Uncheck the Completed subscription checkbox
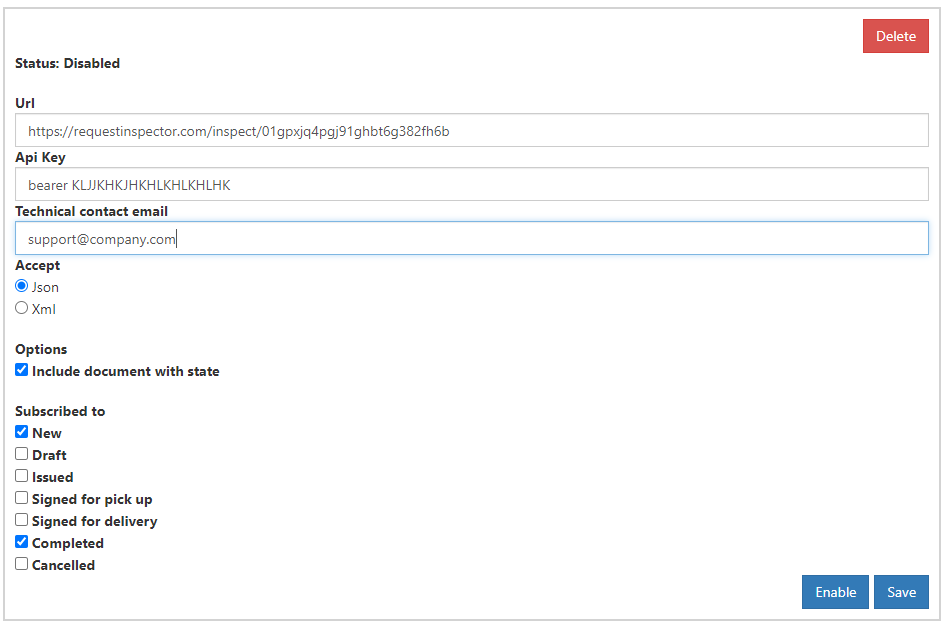Image resolution: width=952 pixels, height=626 pixels. 22,542
